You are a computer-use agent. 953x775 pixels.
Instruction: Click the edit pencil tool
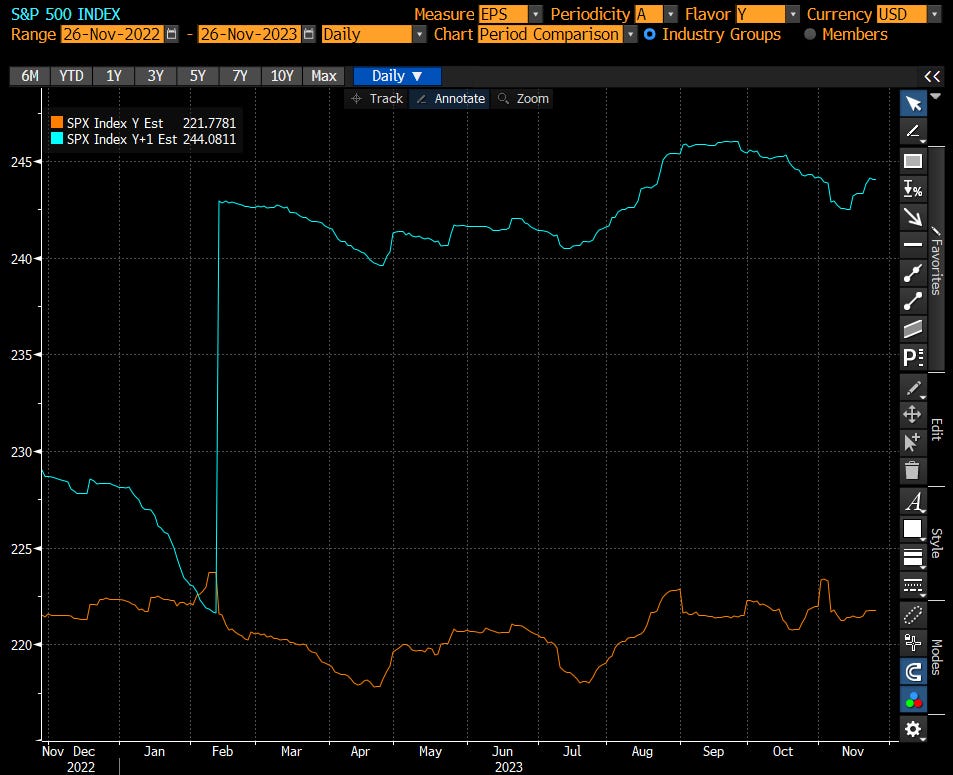(913, 388)
